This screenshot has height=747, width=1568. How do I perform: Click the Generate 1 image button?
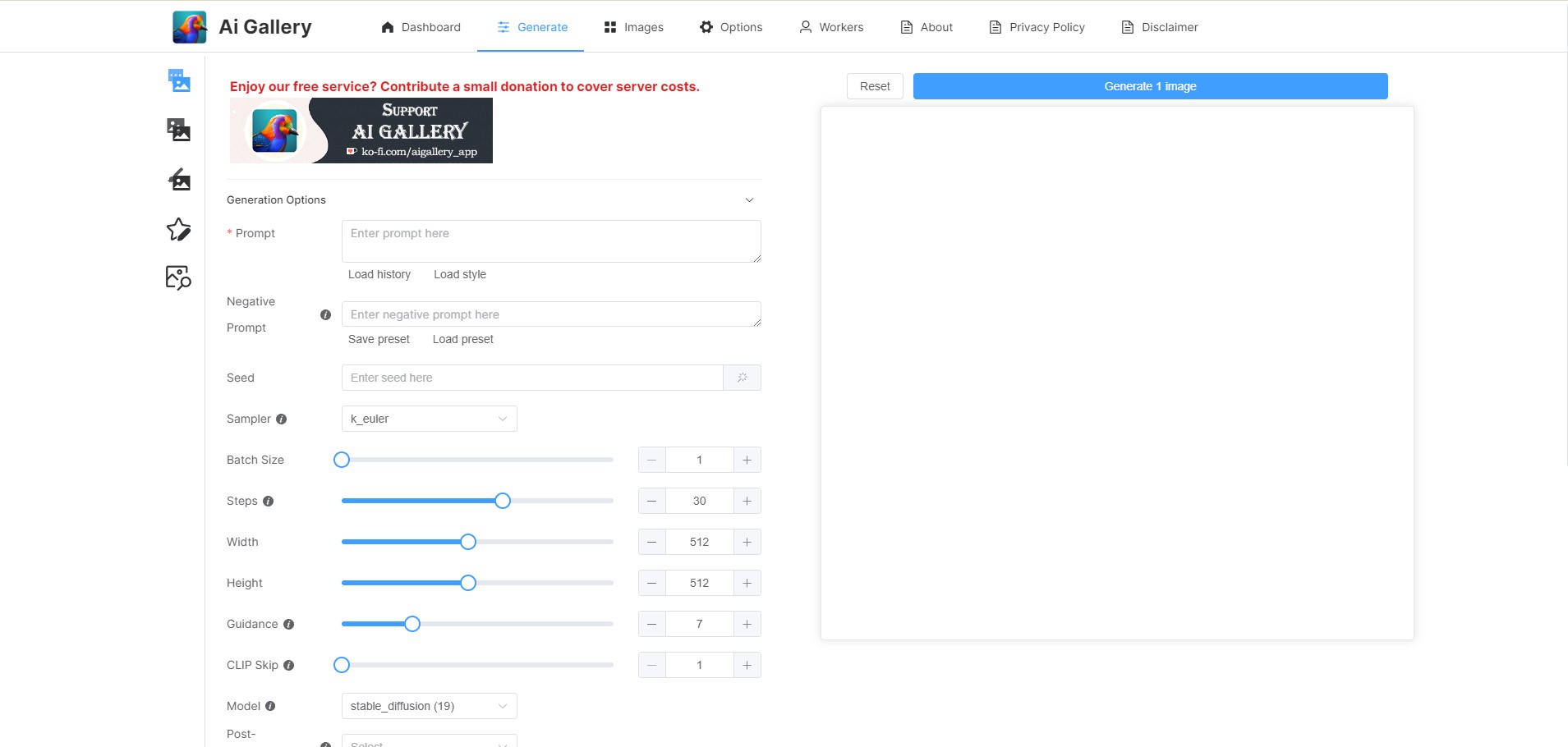pos(1150,86)
